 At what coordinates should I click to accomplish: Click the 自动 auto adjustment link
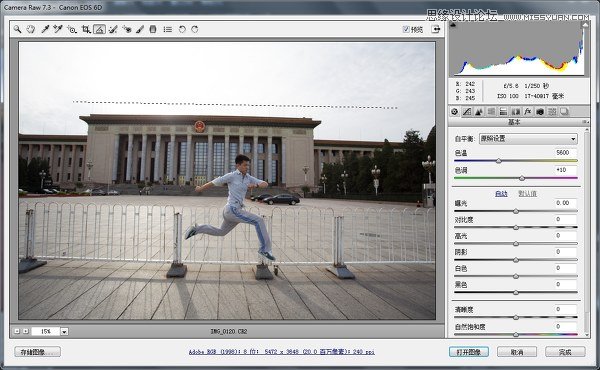tap(501, 194)
